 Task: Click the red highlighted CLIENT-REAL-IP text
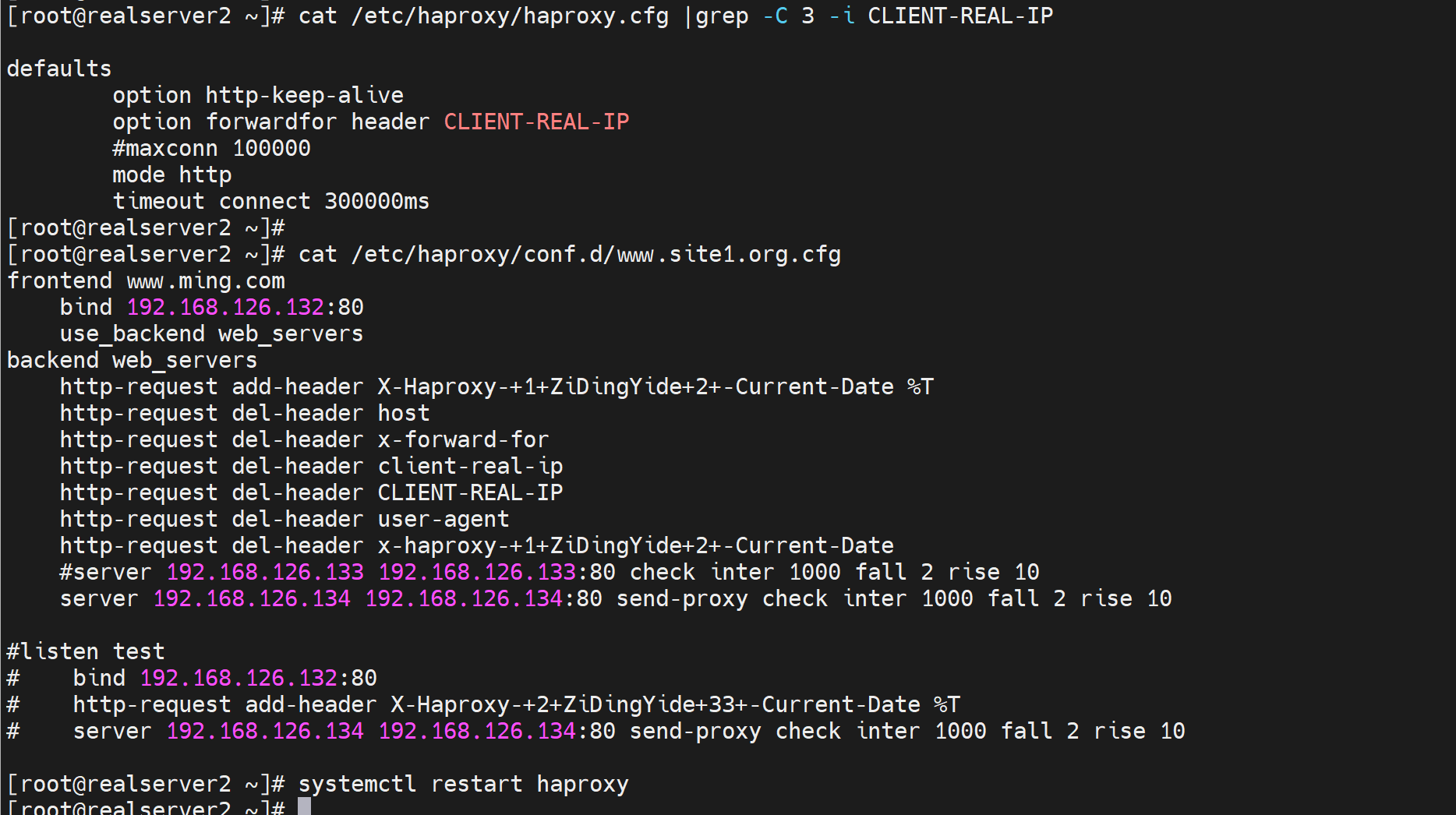[x=536, y=122]
